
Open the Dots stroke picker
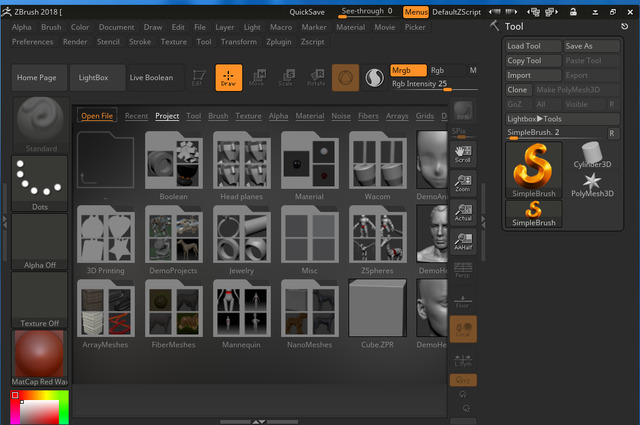pos(39,183)
